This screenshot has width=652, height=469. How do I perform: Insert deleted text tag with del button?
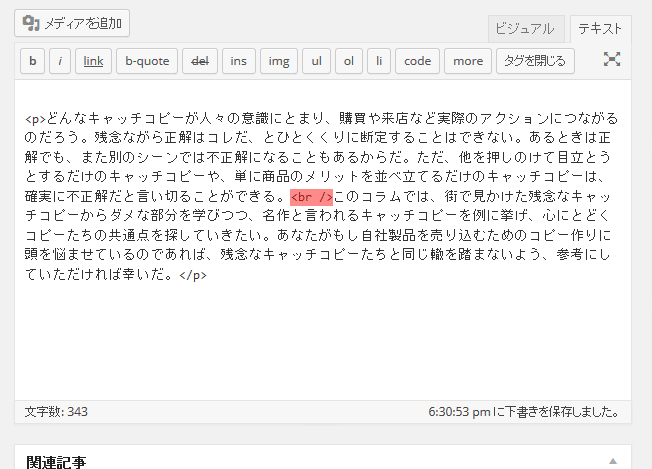pos(200,61)
